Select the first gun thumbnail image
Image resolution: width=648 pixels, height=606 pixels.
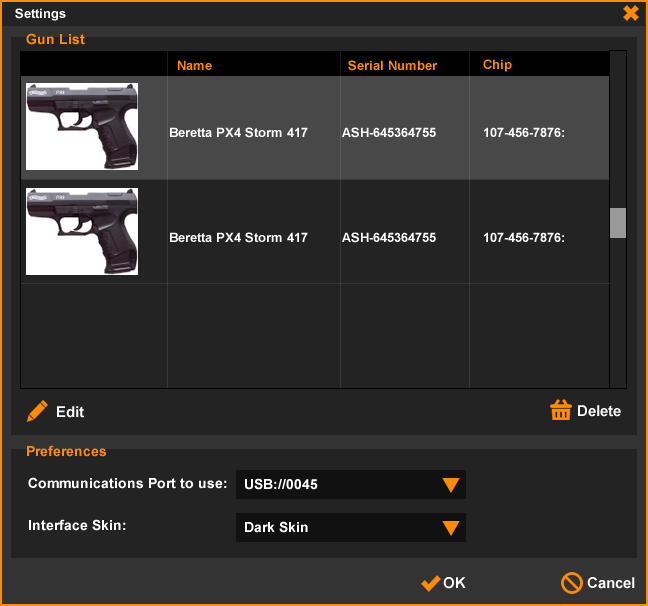tap(82, 126)
